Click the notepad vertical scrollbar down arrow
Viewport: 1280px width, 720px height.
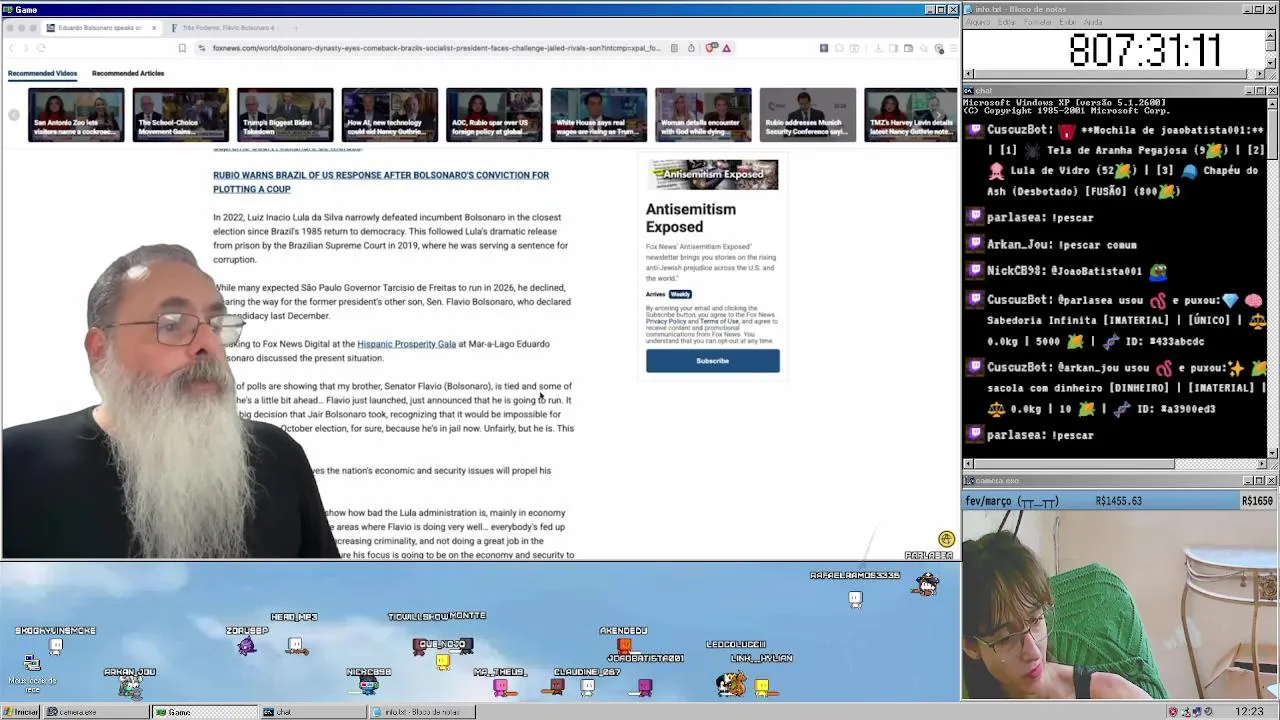coord(1271,63)
